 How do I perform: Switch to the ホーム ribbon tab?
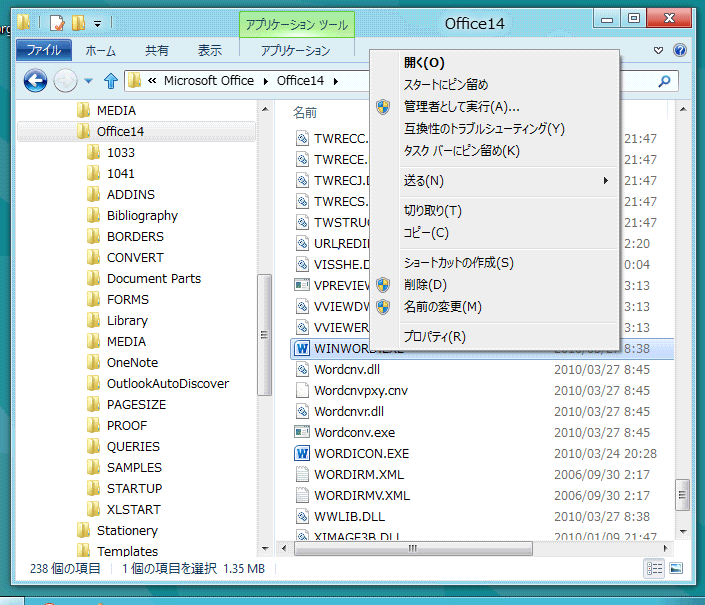tap(100, 50)
